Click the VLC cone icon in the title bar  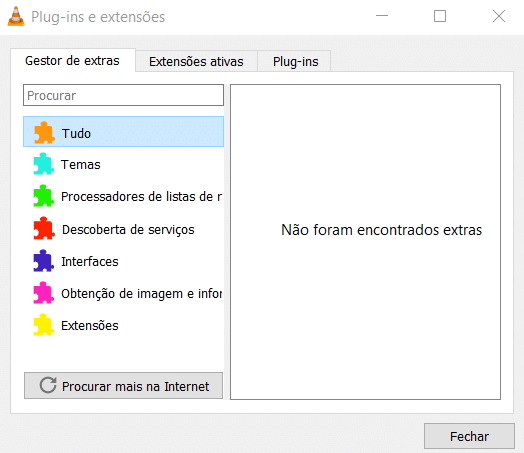coord(16,16)
